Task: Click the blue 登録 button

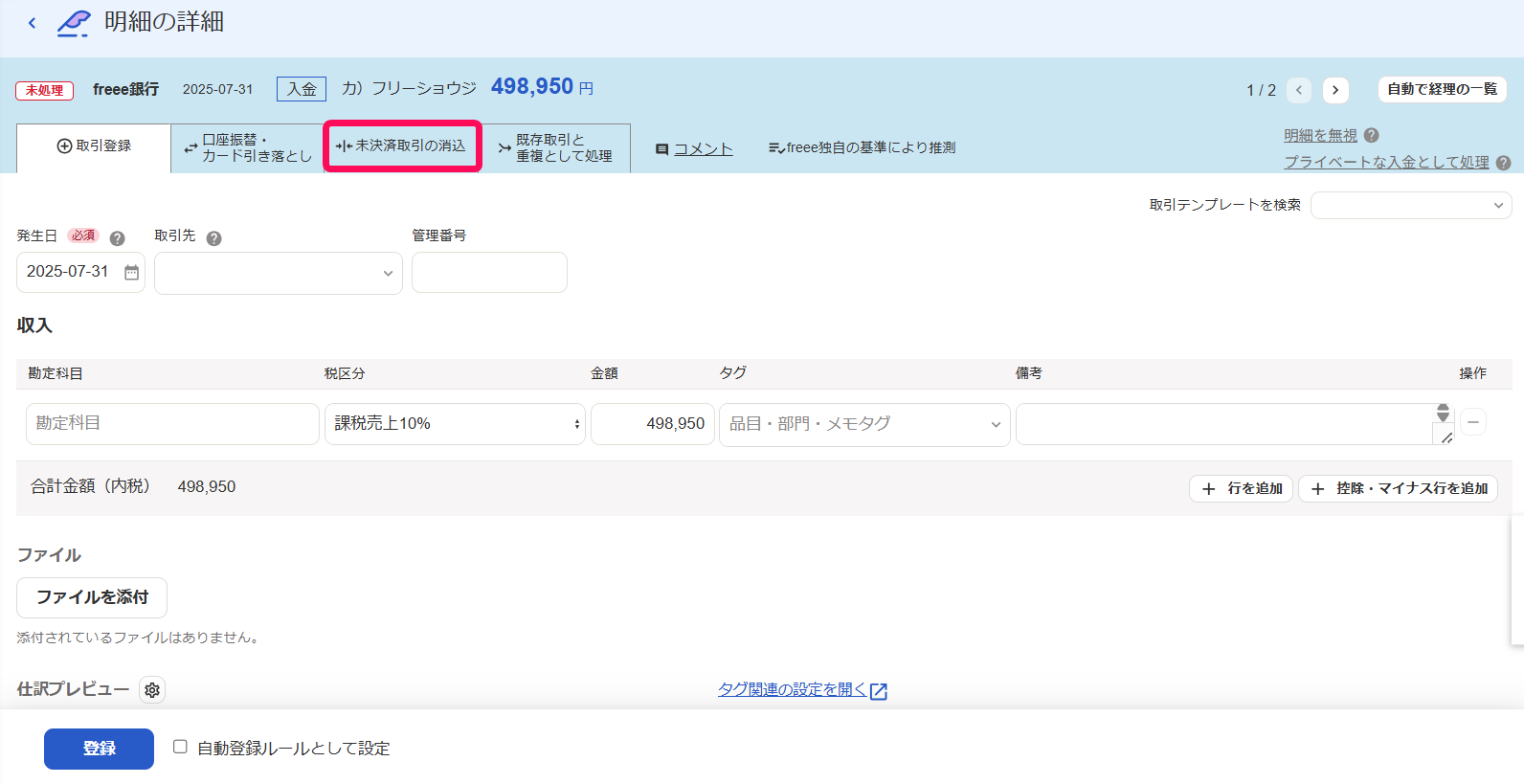Action: pos(99,749)
